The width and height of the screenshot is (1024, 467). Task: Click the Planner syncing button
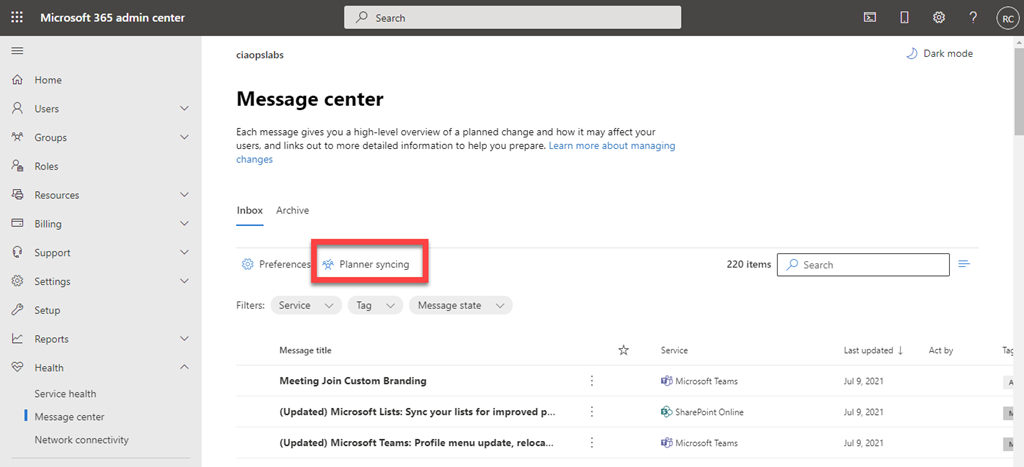365,264
